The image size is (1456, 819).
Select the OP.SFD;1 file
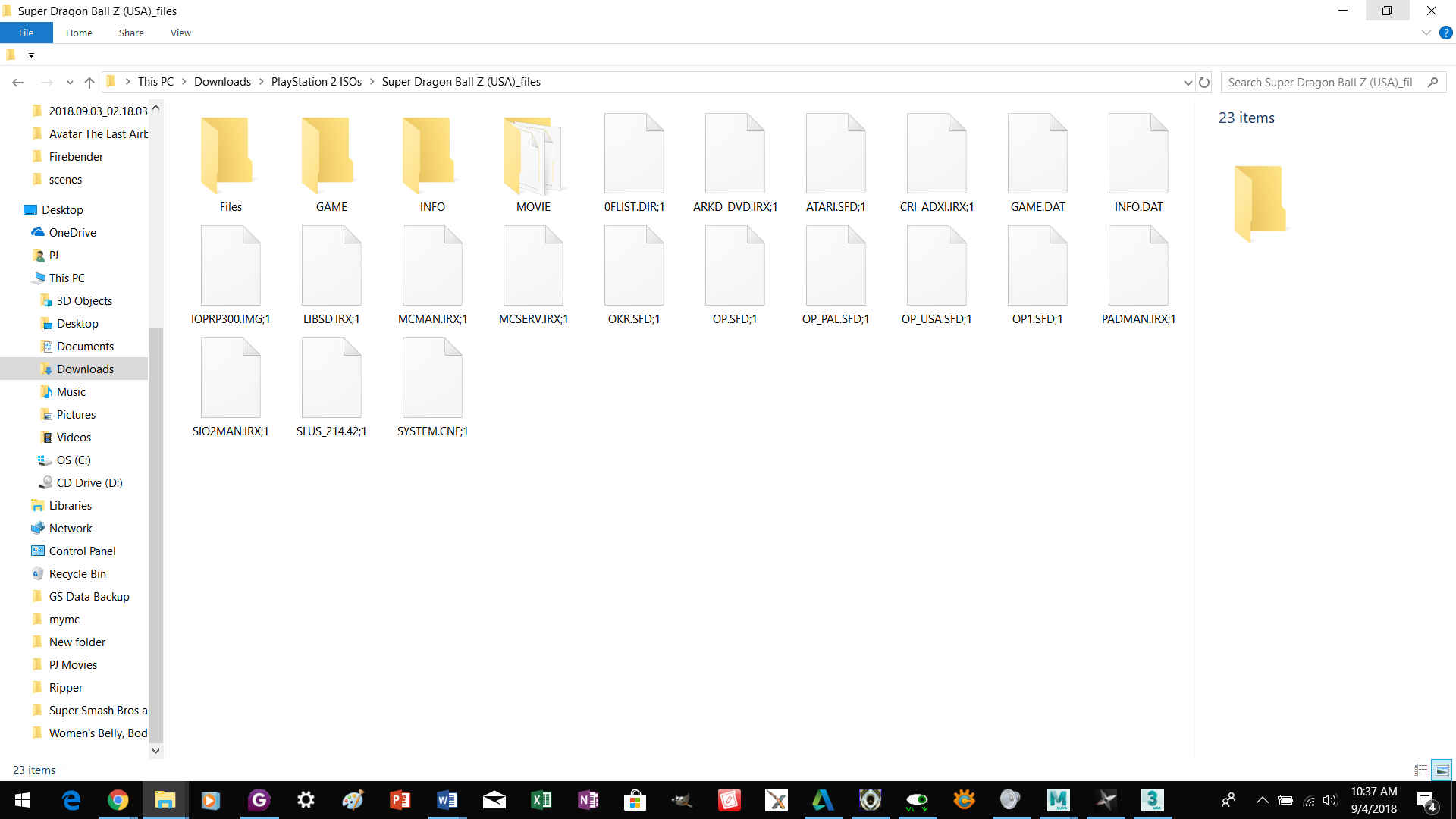pyautogui.click(x=735, y=275)
